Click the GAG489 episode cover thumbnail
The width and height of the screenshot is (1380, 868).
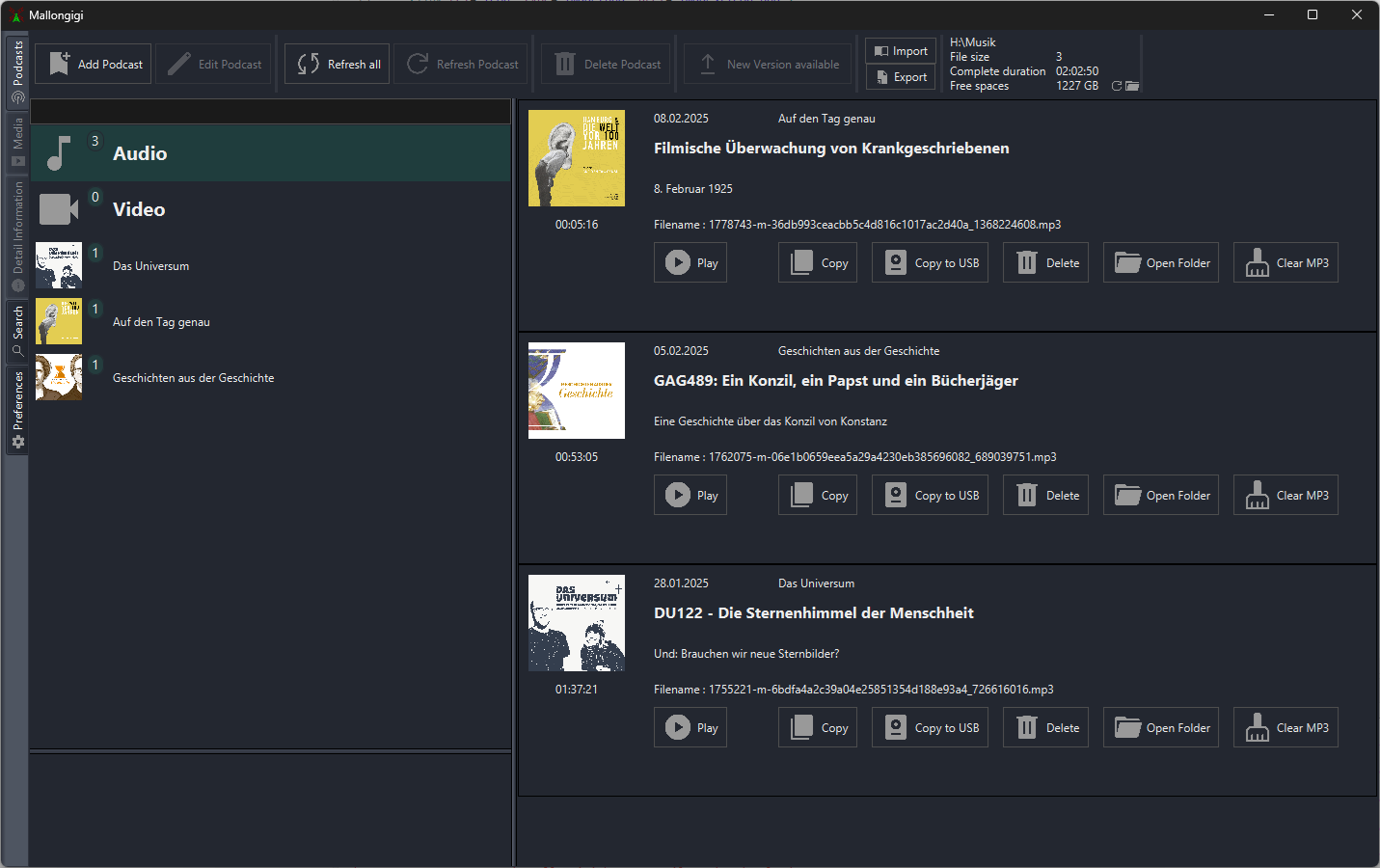click(577, 391)
